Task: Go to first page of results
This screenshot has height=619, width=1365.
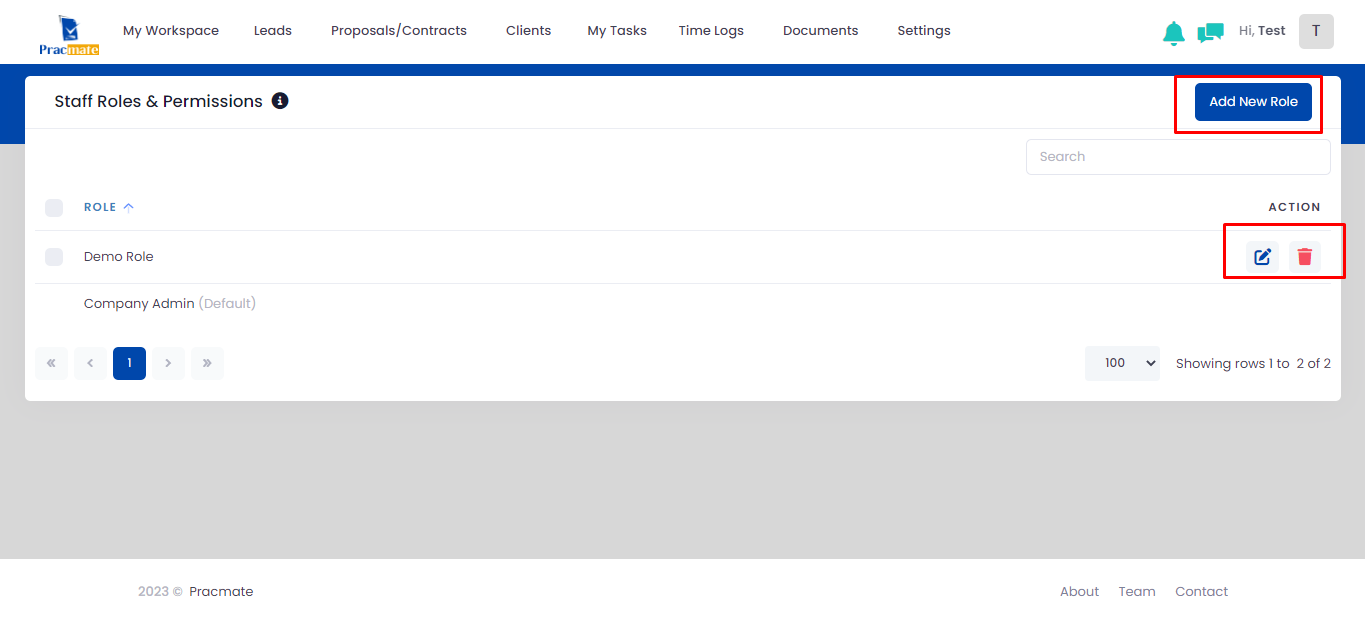Action: (x=51, y=363)
